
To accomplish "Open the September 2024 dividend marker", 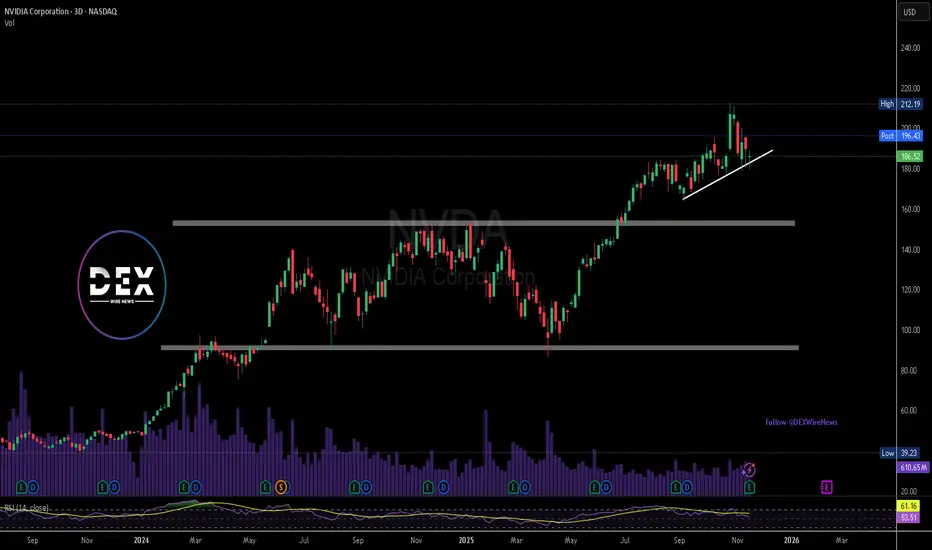I will pyautogui.click(x=366, y=488).
